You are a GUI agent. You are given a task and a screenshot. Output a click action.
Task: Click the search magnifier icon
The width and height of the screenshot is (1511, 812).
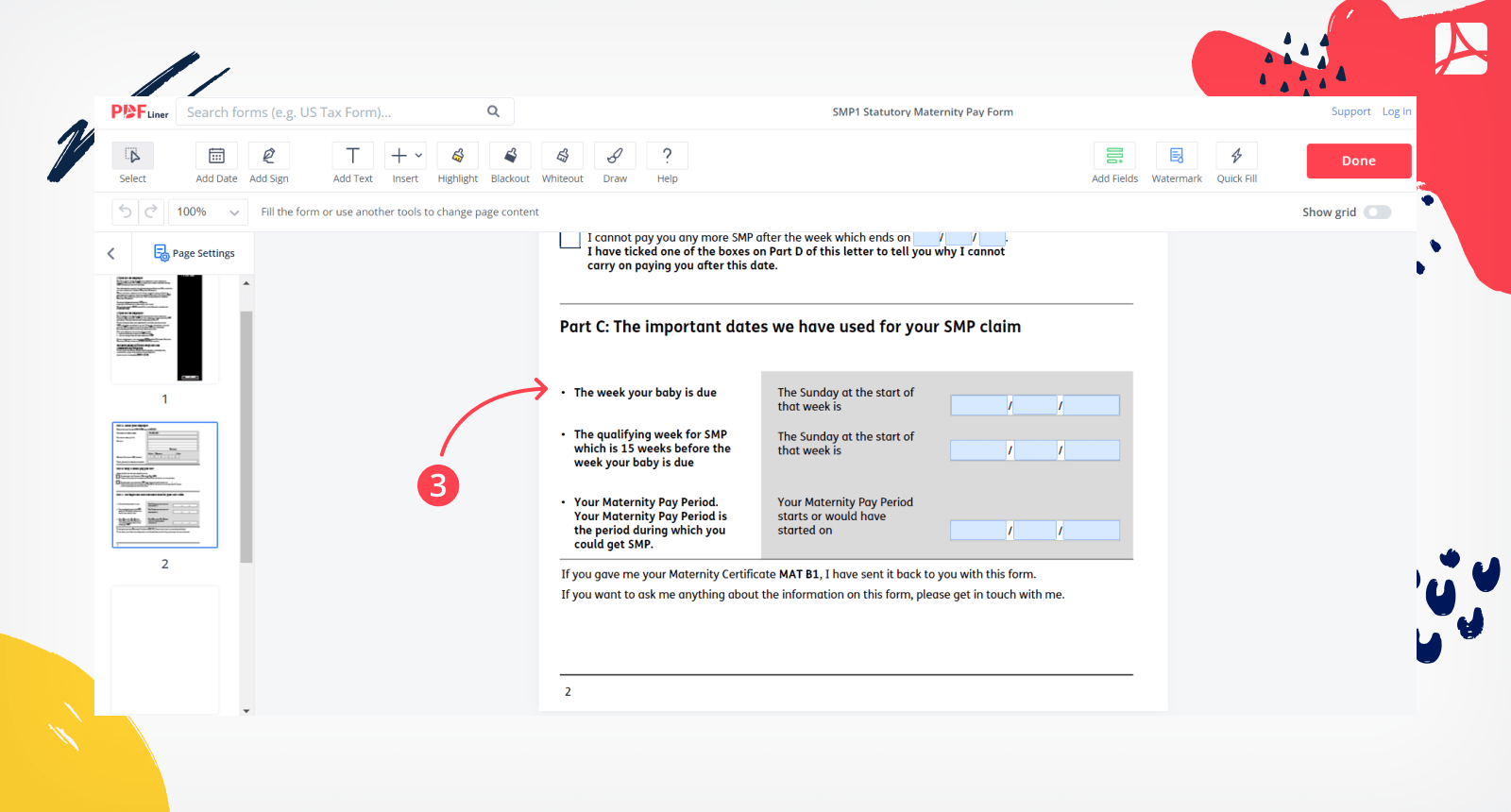pos(493,111)
